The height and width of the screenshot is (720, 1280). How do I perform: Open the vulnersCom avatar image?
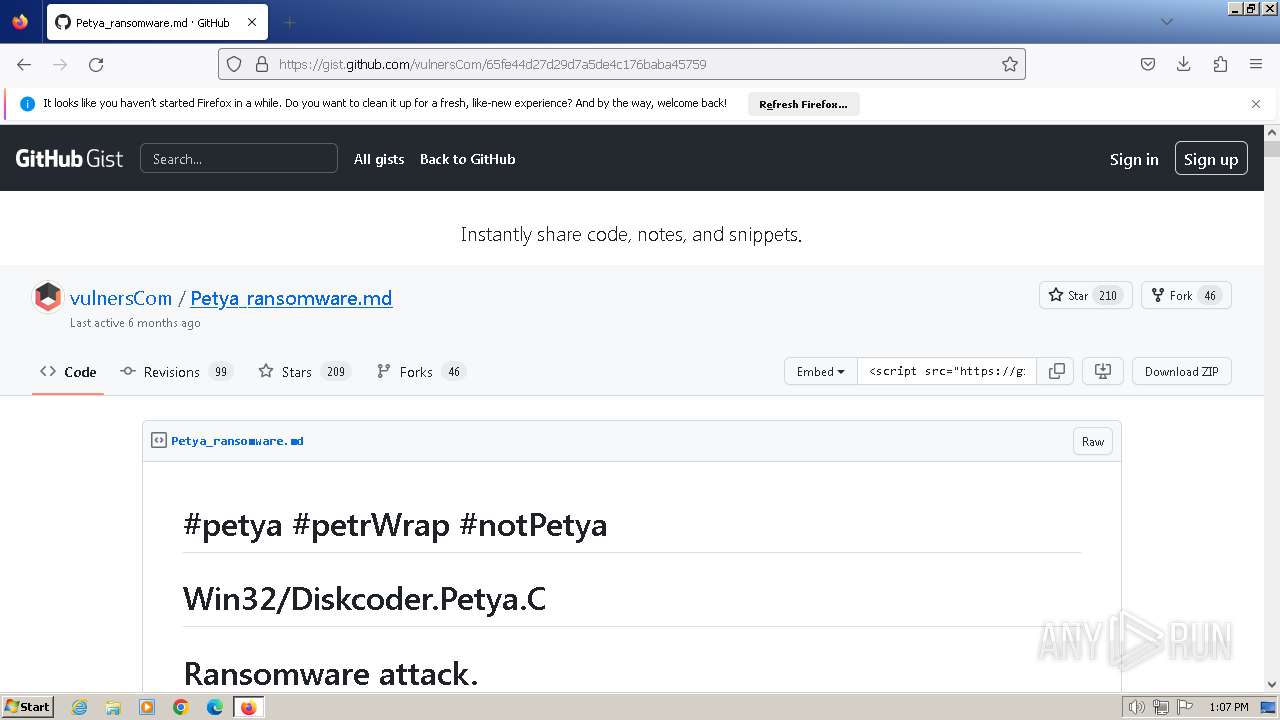[x=48, y=298]
